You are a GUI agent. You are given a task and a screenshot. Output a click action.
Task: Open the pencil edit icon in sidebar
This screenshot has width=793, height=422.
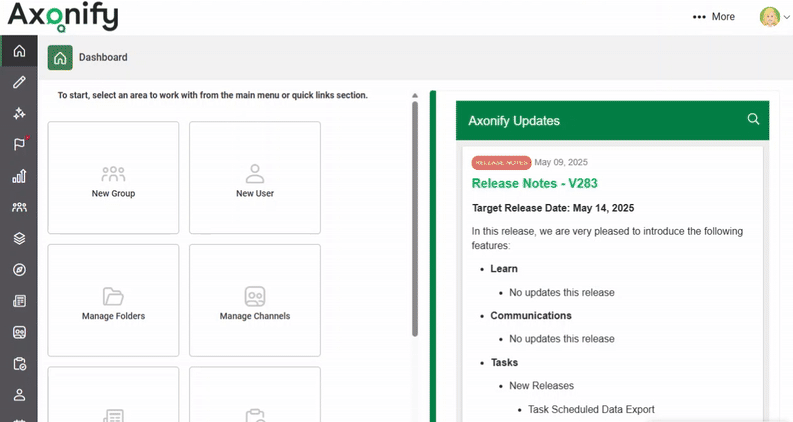[x=19, y=83]
